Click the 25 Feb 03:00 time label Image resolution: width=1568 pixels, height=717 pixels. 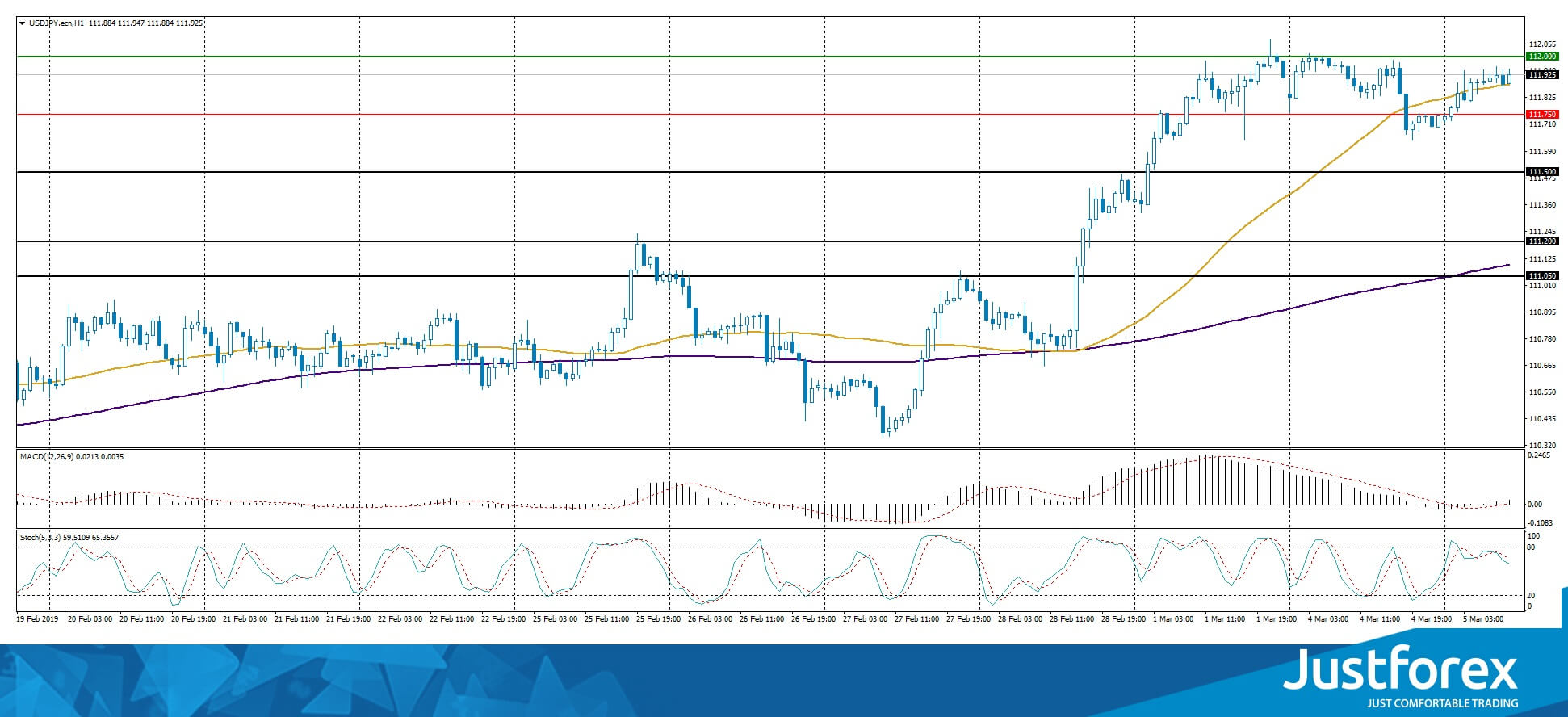click(556, 619)
